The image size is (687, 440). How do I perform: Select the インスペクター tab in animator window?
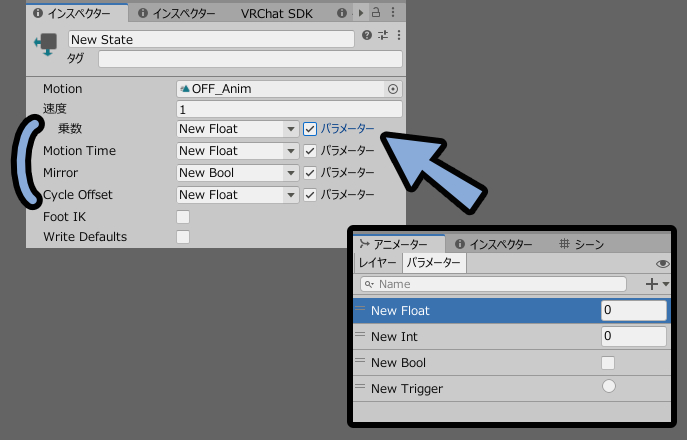pyautogui.click(x=493, y=244)
